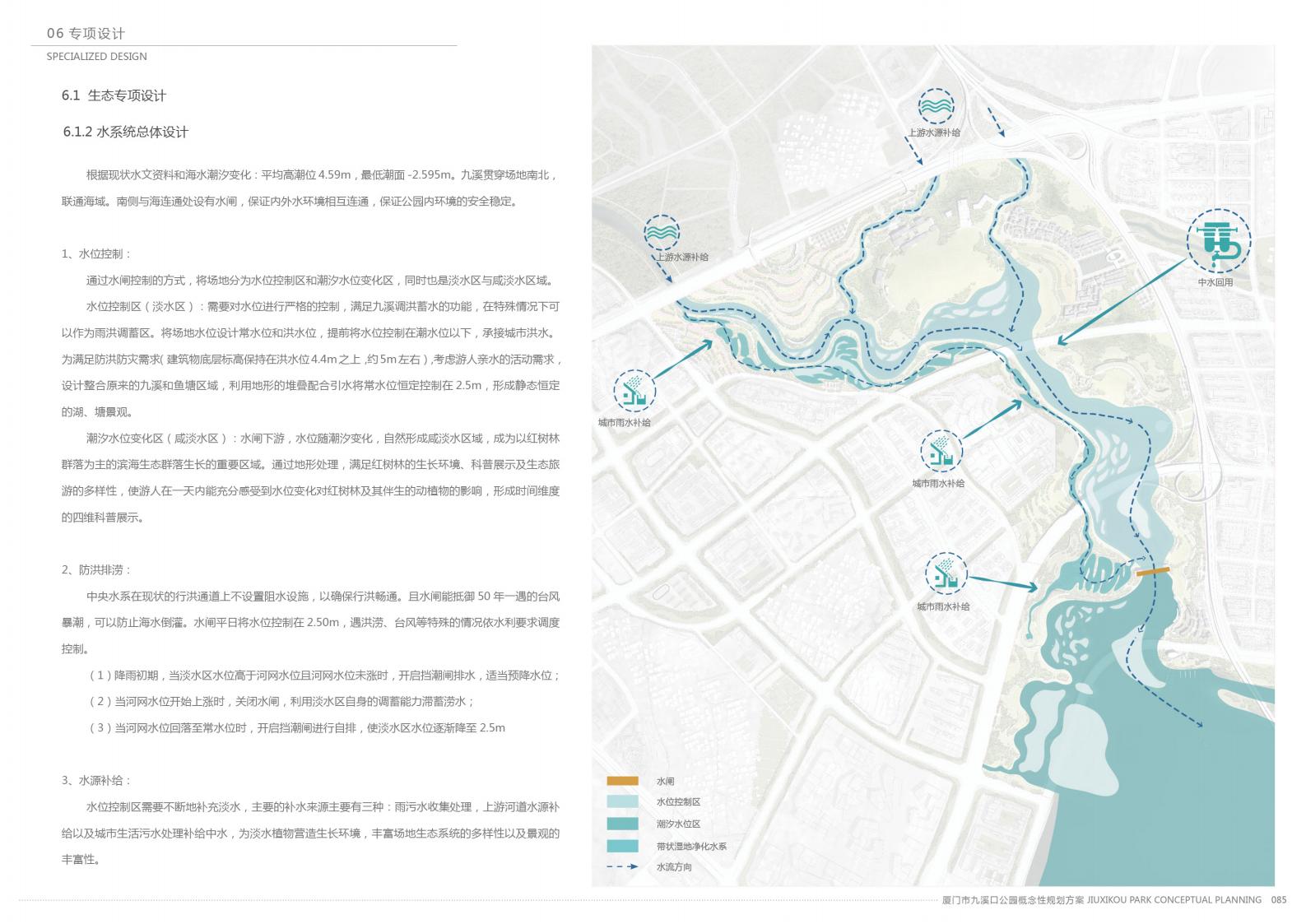
Task: Click the legend text 潮汐水位区
Action: (678, 824)
